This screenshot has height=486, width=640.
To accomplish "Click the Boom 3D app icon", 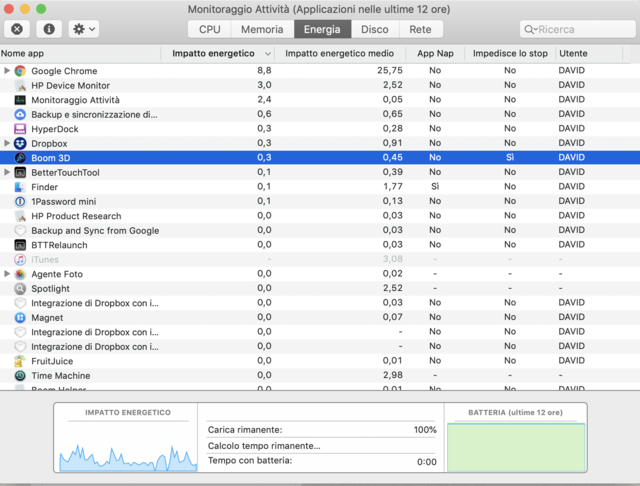I will tap(20, 158).
